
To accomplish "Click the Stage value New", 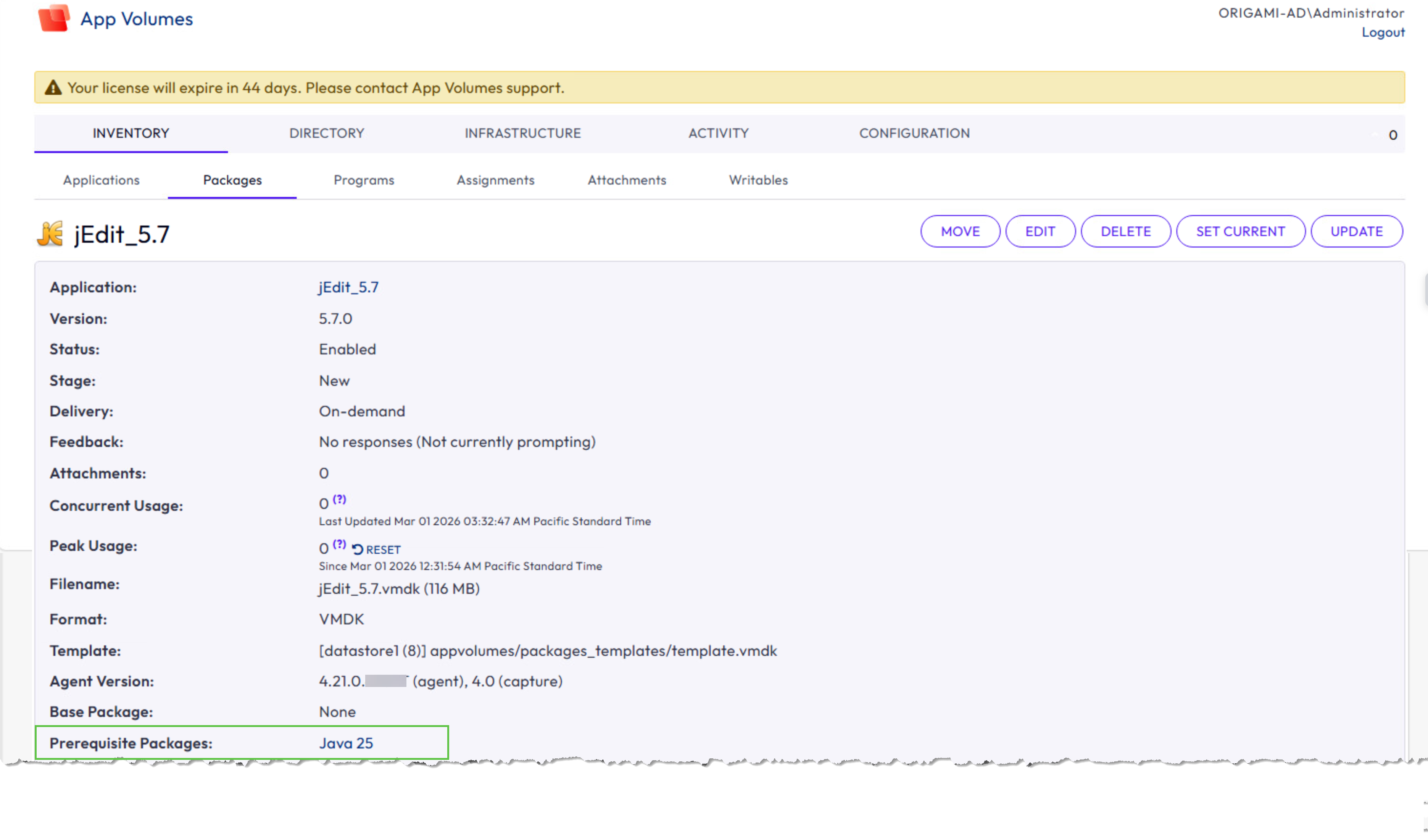I will (334, 381).
